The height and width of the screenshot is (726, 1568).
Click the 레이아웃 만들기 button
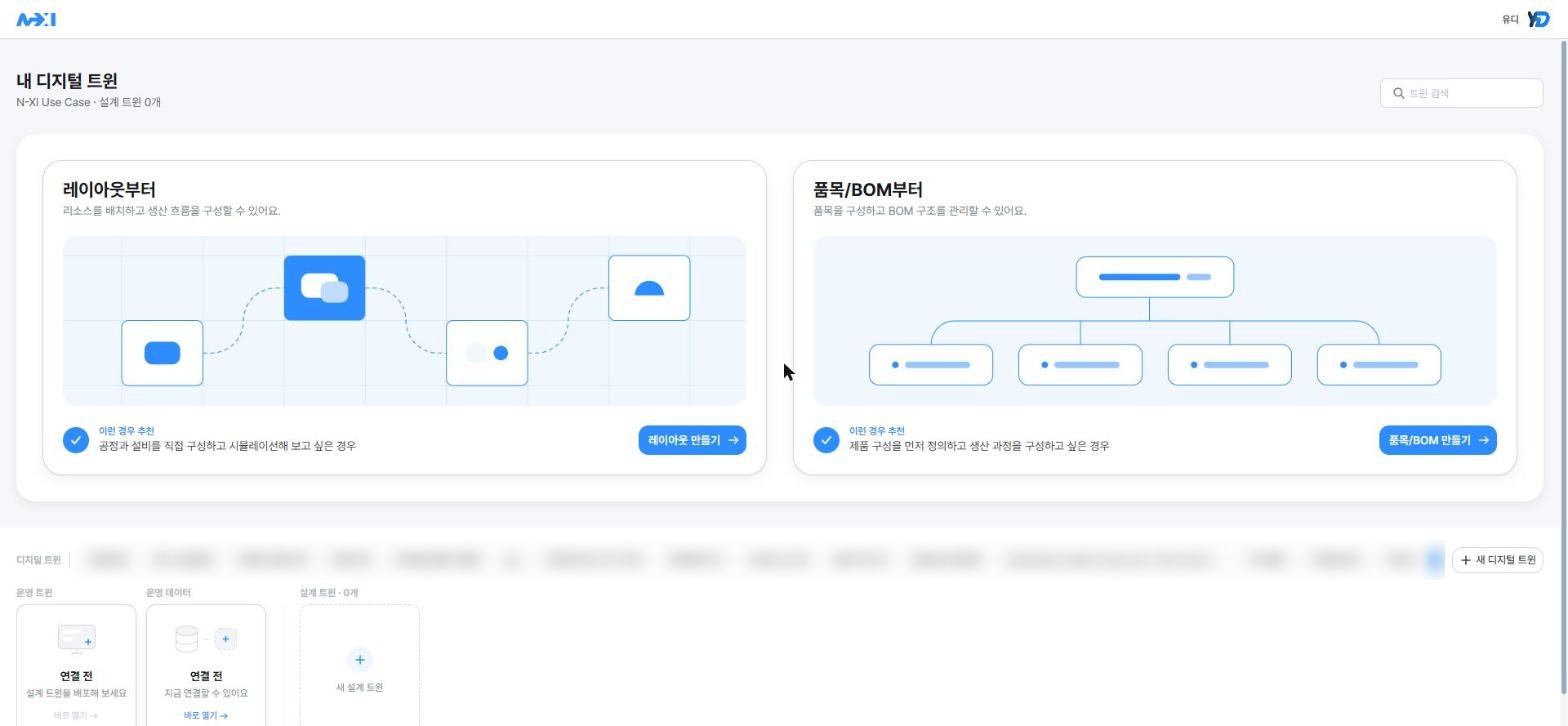(692, 440)
